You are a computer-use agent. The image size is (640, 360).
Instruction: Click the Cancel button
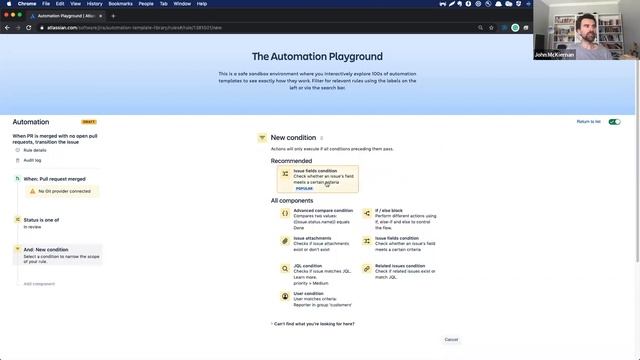pyautogui.click(x=451, y=340)
